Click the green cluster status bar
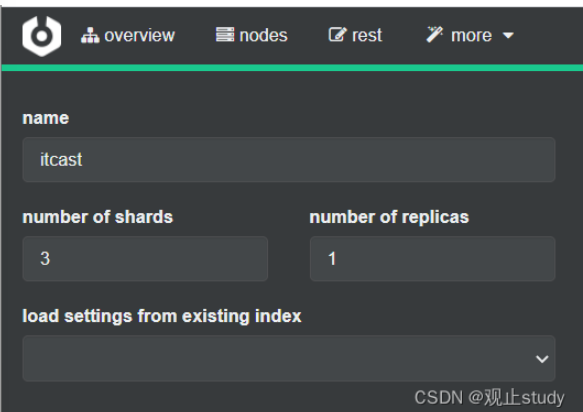583x412 pixels. [292, 68]
